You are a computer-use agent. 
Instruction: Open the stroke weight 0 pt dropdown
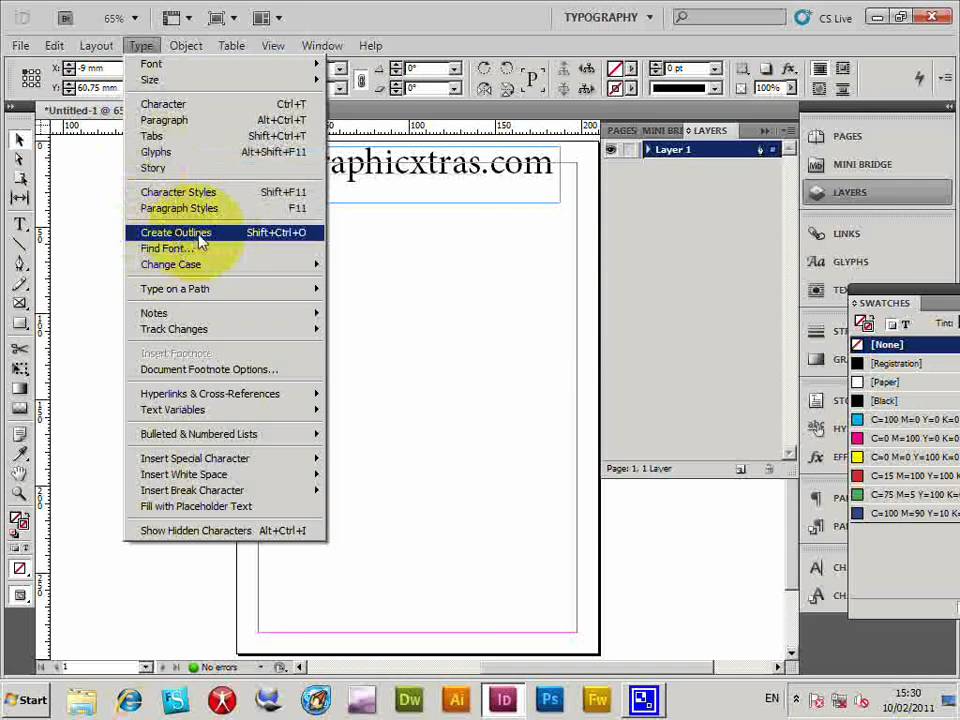[714, 69]
